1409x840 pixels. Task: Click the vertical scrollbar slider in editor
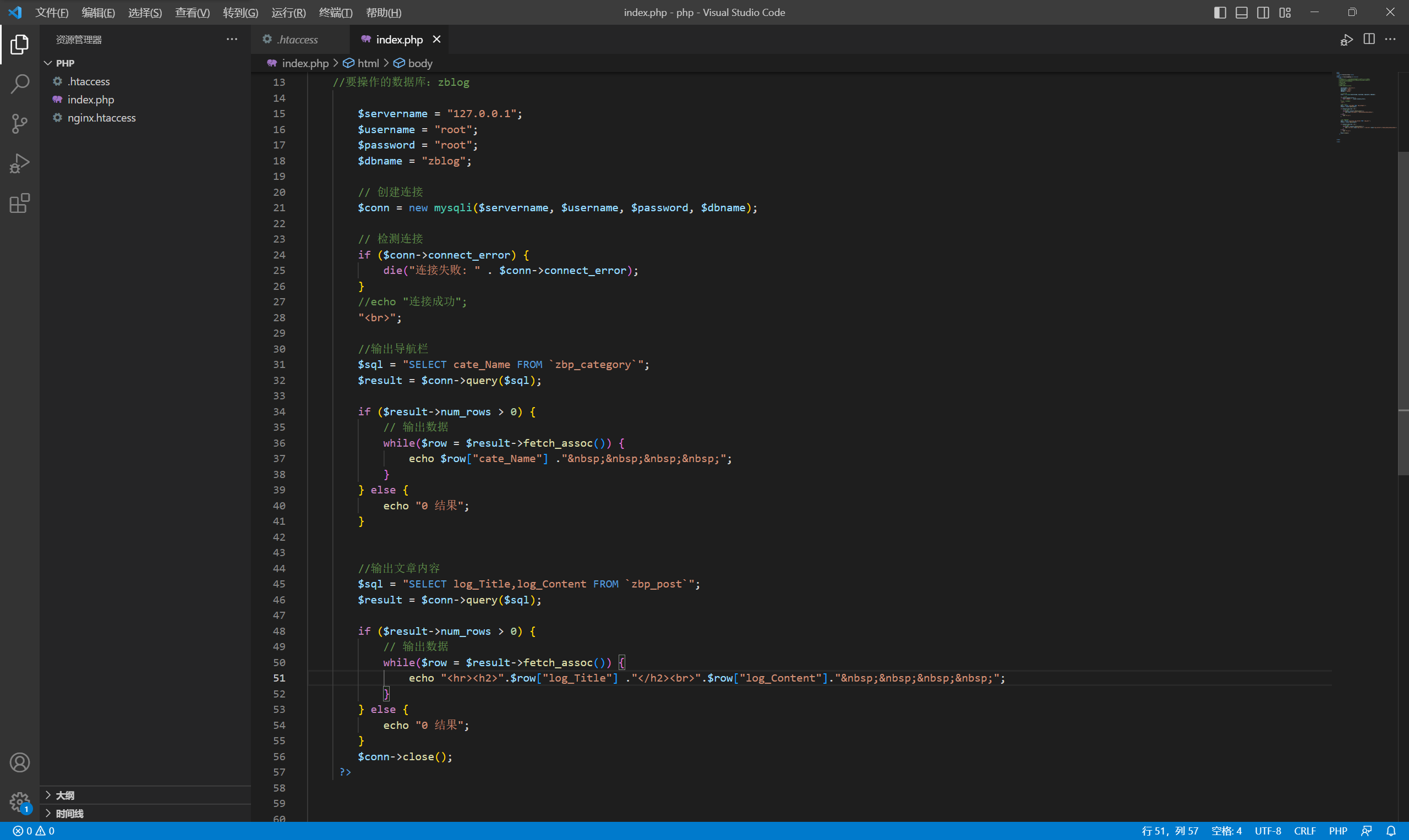click(x=1403, y=311)
